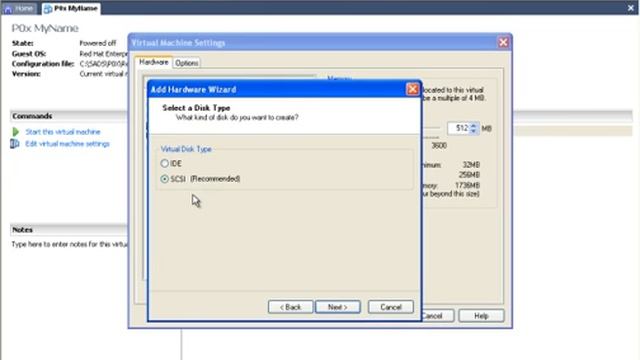Click the Home tab house icon
The image size is (640, 360).
[8, 9]
